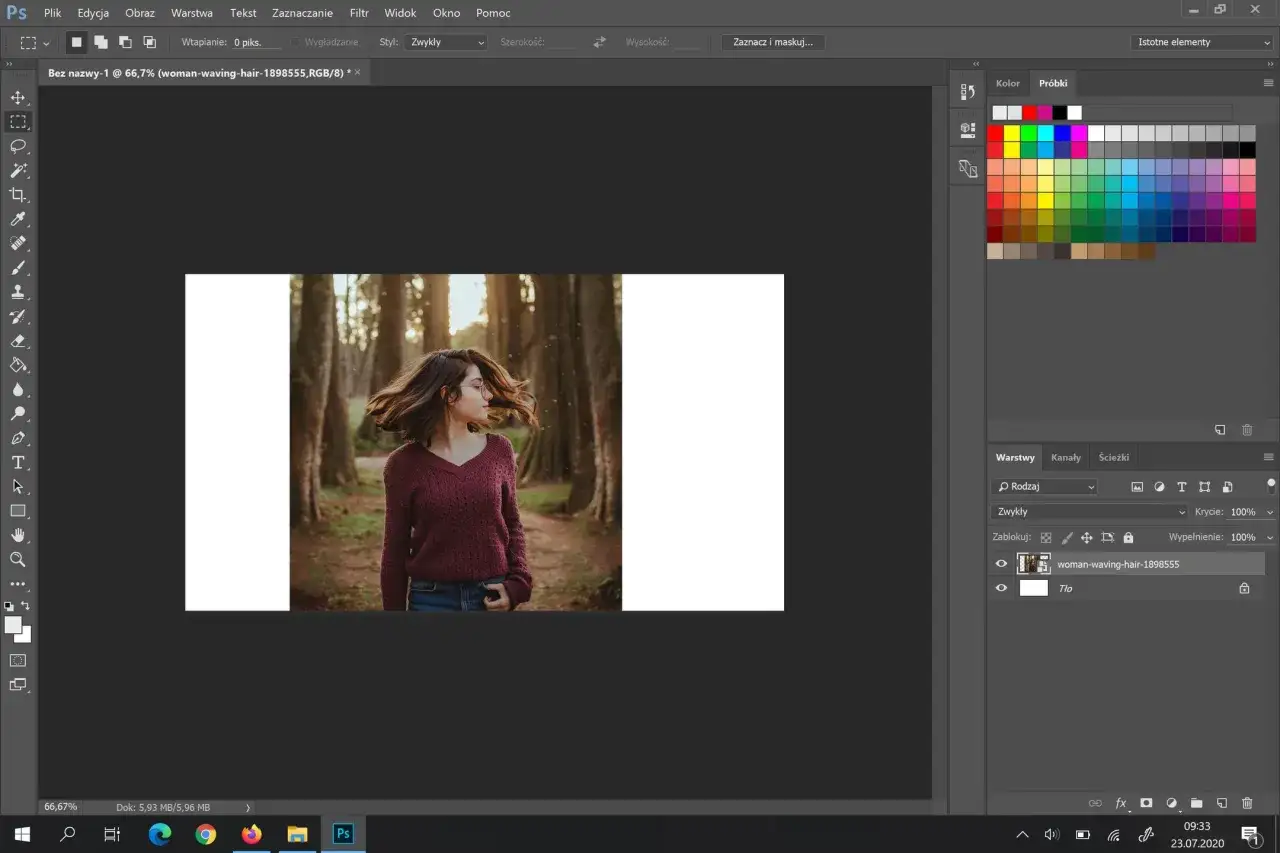Switch to the Kanały tab
Screen dimensions: 1280x853
1065,457
